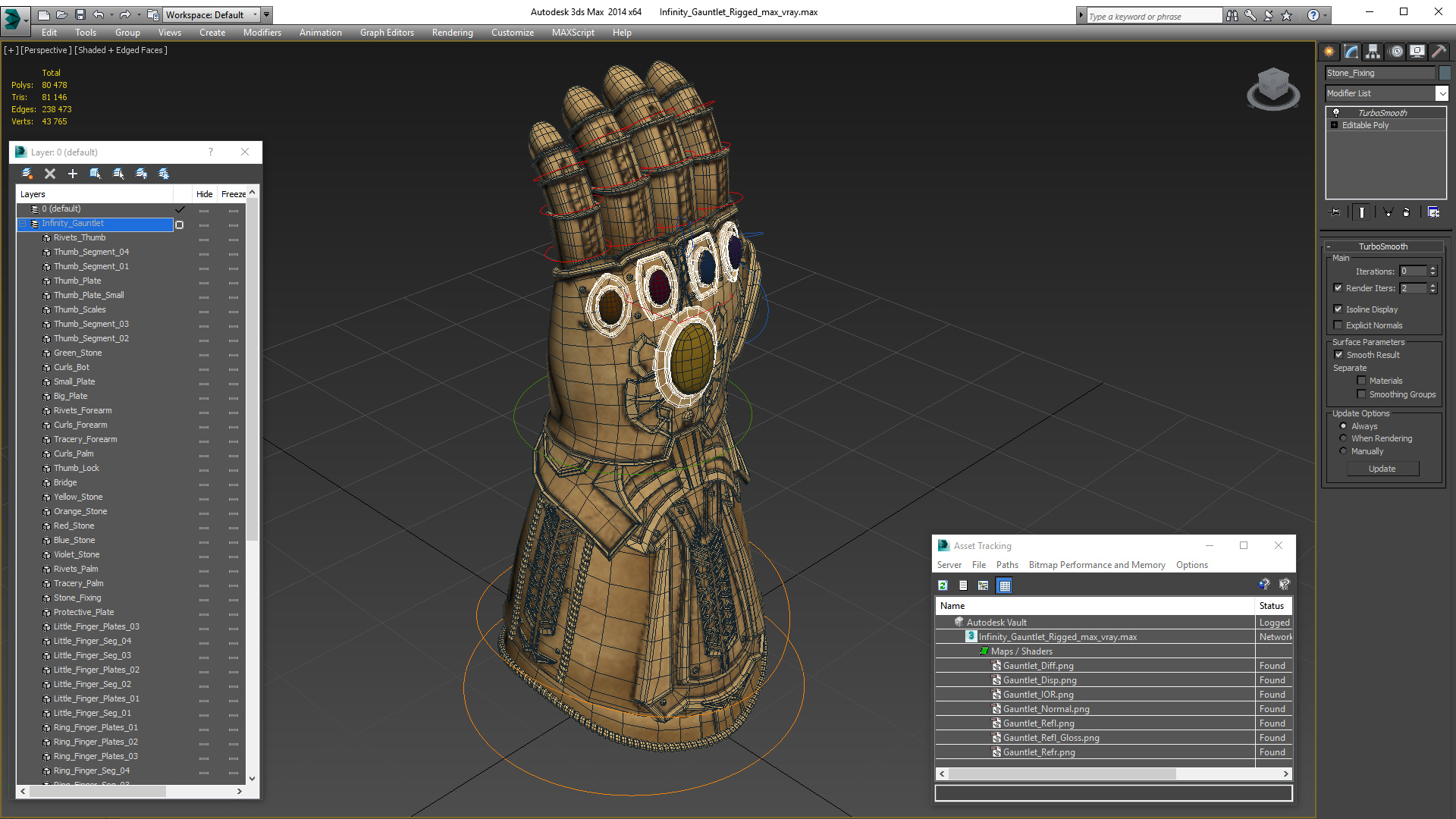Check Separate by Materials checkbox
The image size is (1456, 819).
(1361, 381)
